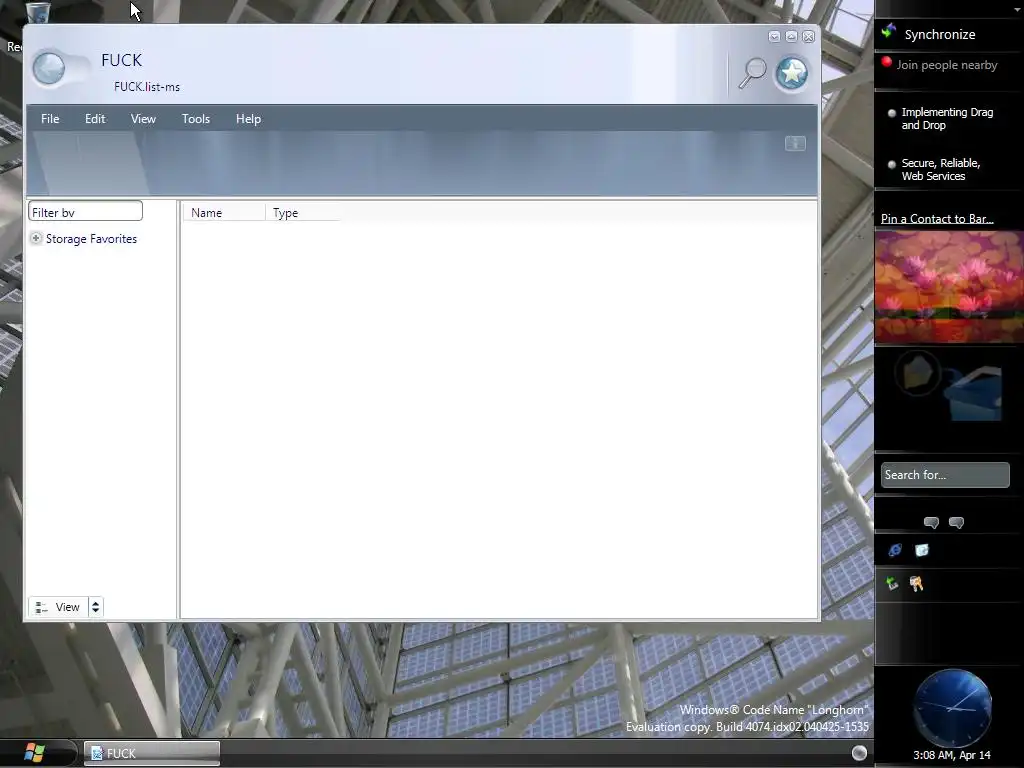
Task: Click the list-ms file name under the title
Action: [147, 87]
